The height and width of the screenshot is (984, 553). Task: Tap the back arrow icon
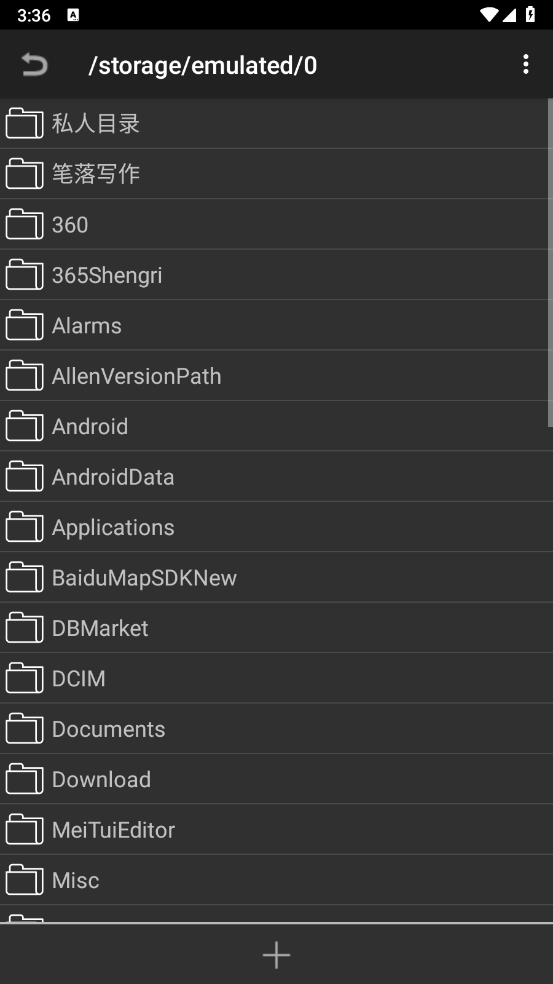click(35, 65)
